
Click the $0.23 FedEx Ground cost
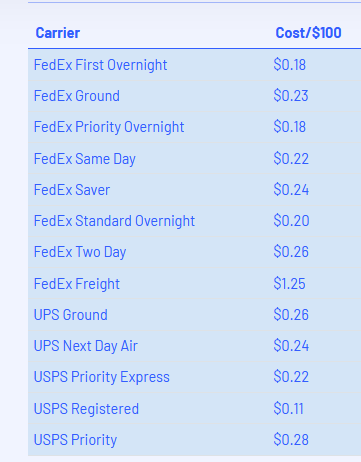pos(291,96)
